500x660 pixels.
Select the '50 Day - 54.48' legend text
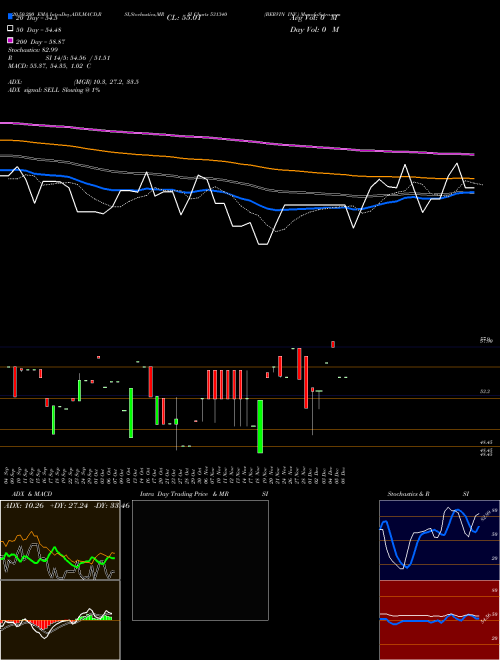[x=39, y=30]
